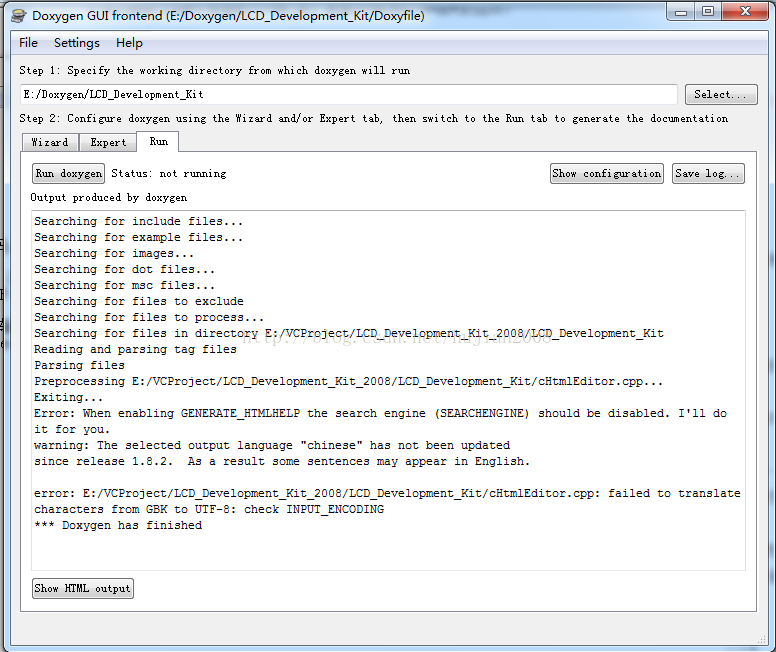Click 'Searching for msc files...' log line
Screen dimensions: 776x652
124,286
